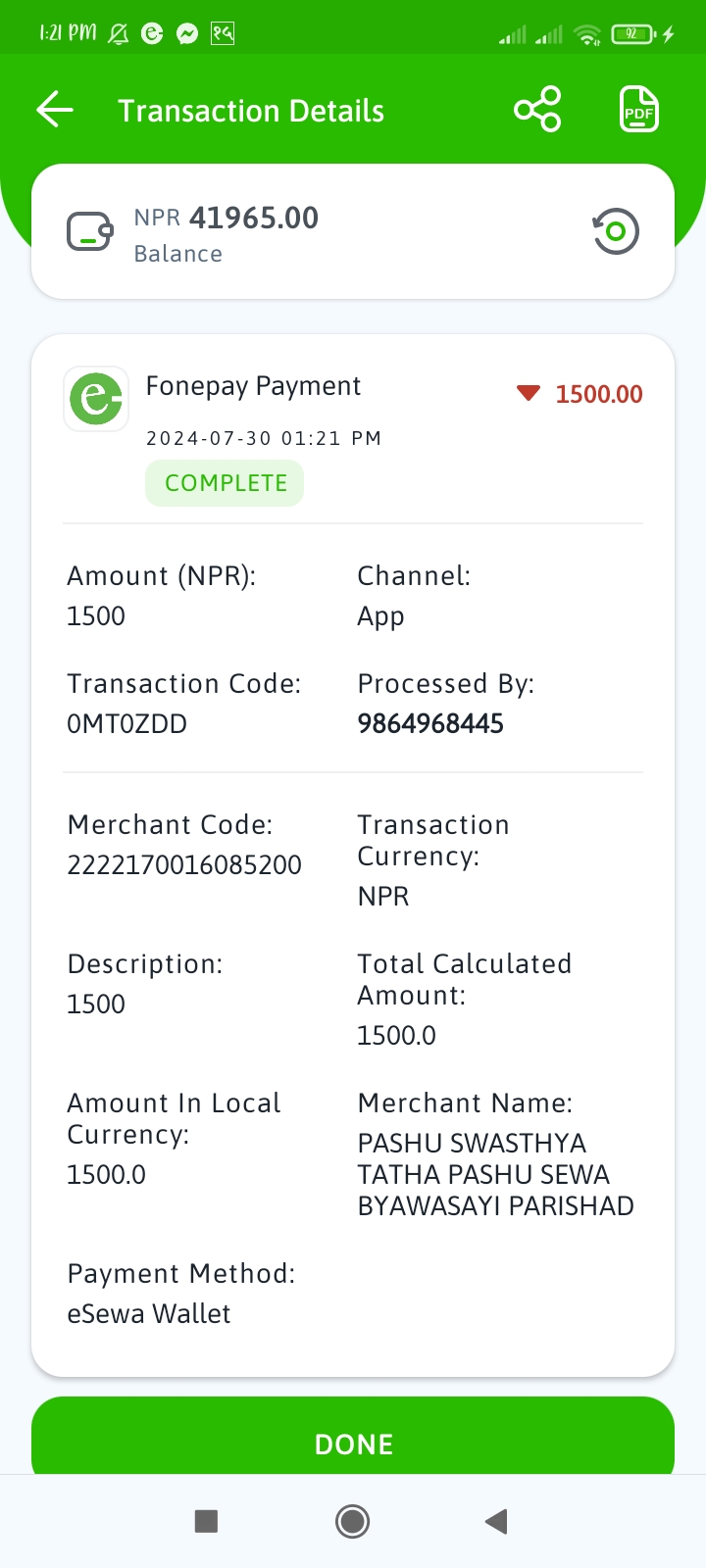Open the Messenger notification in the status bar
Screen dimensions: 706x1568
pyautogui.click(x=187, y=34)
